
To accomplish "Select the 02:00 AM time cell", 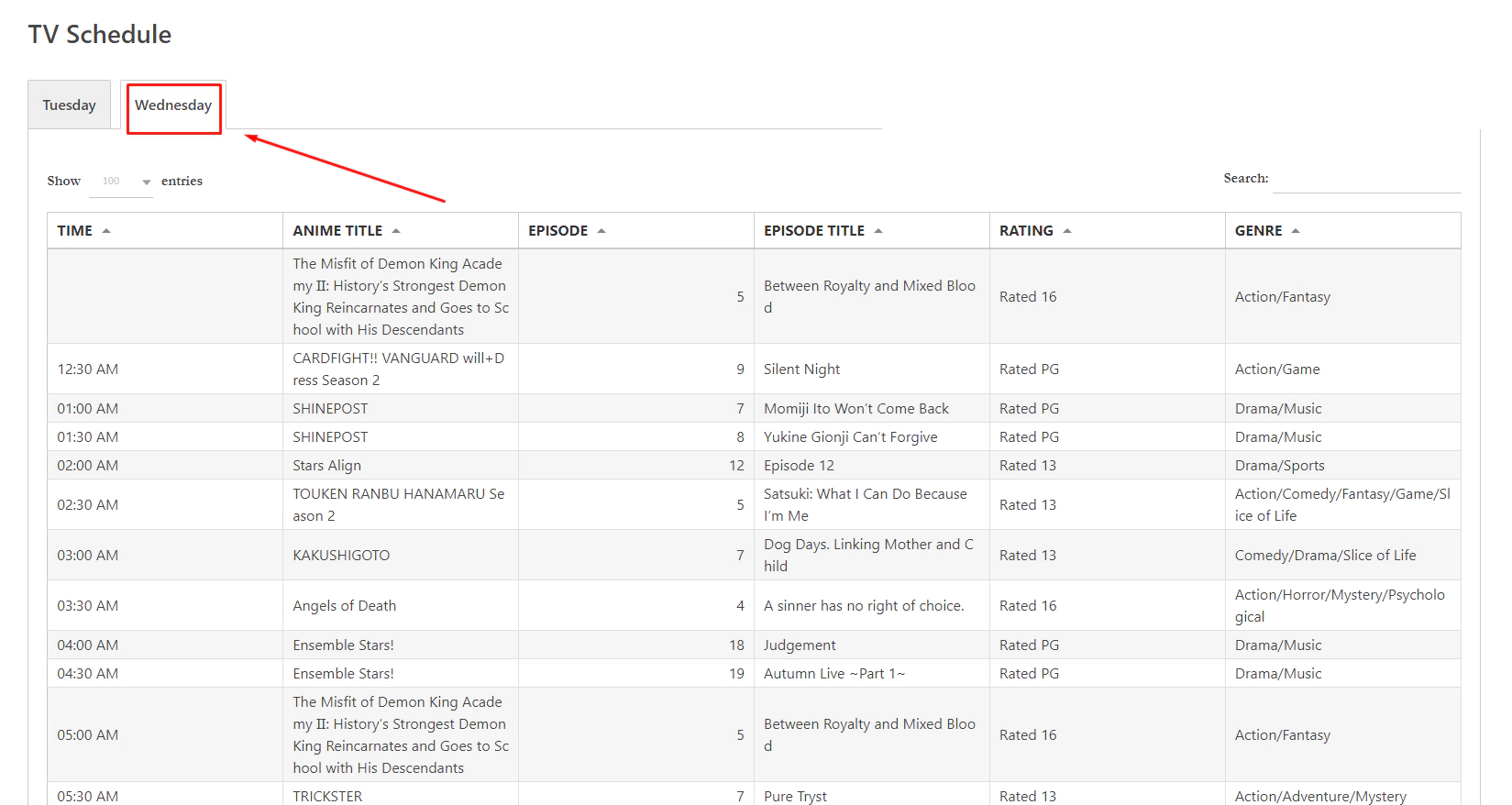I will click(x=165, y=466).
